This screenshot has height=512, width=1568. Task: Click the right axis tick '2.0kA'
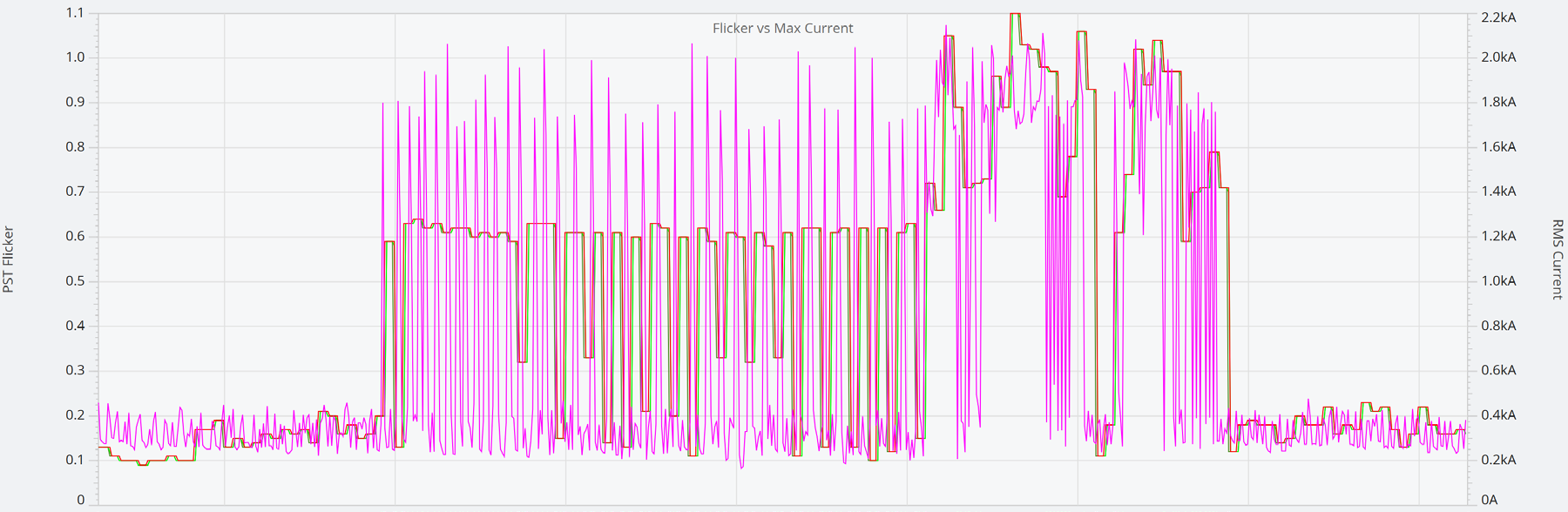pos(1498,57)
